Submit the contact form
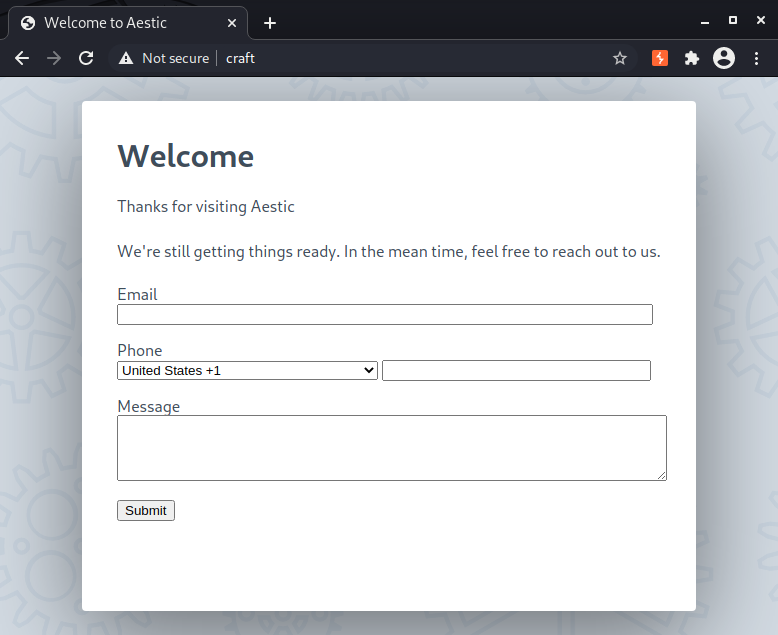 click(x=146, y=510)
